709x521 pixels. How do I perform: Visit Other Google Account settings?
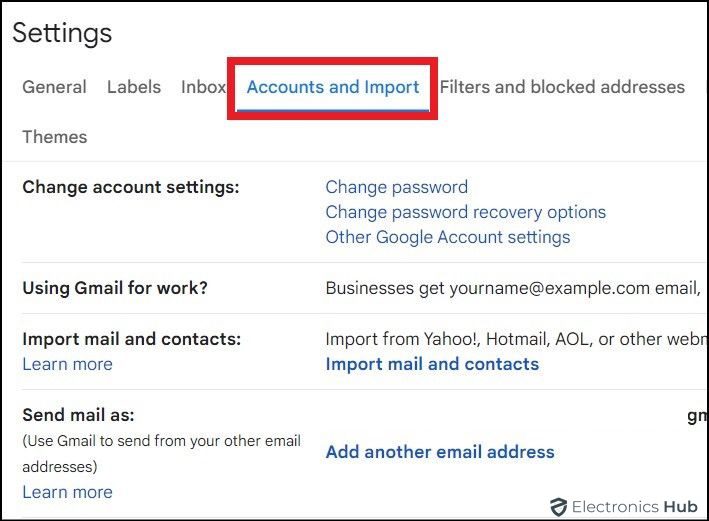[x=447, y=237]
